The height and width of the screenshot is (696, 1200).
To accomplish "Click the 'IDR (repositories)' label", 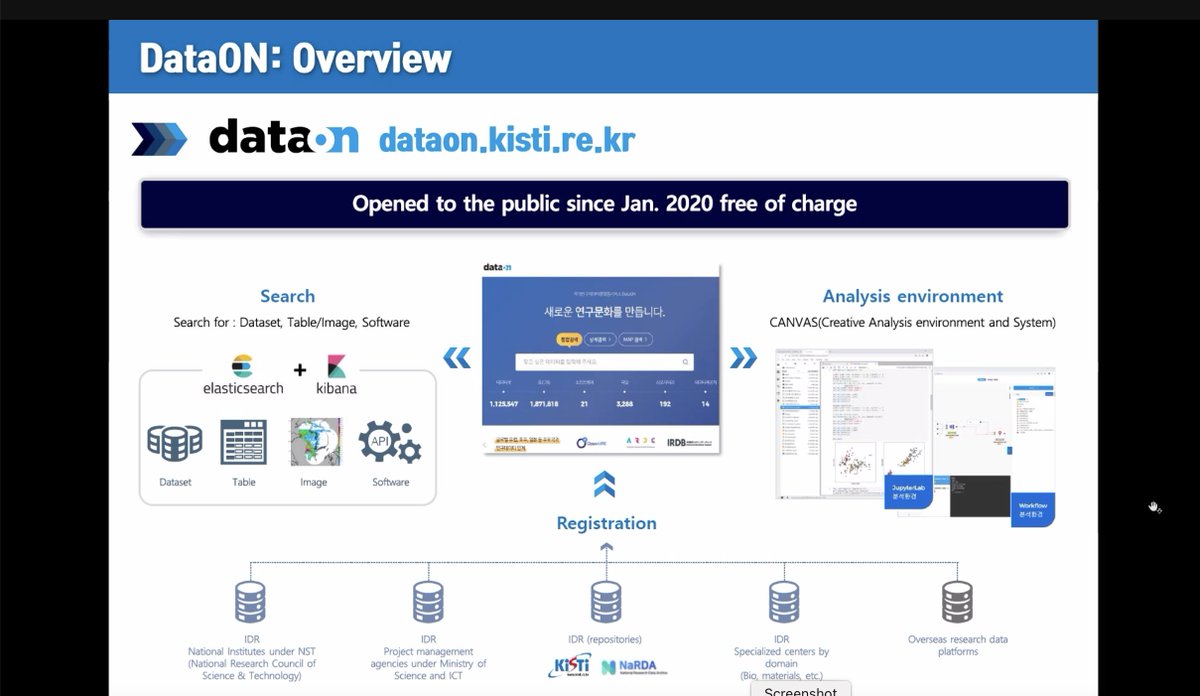I will point(606,639).
